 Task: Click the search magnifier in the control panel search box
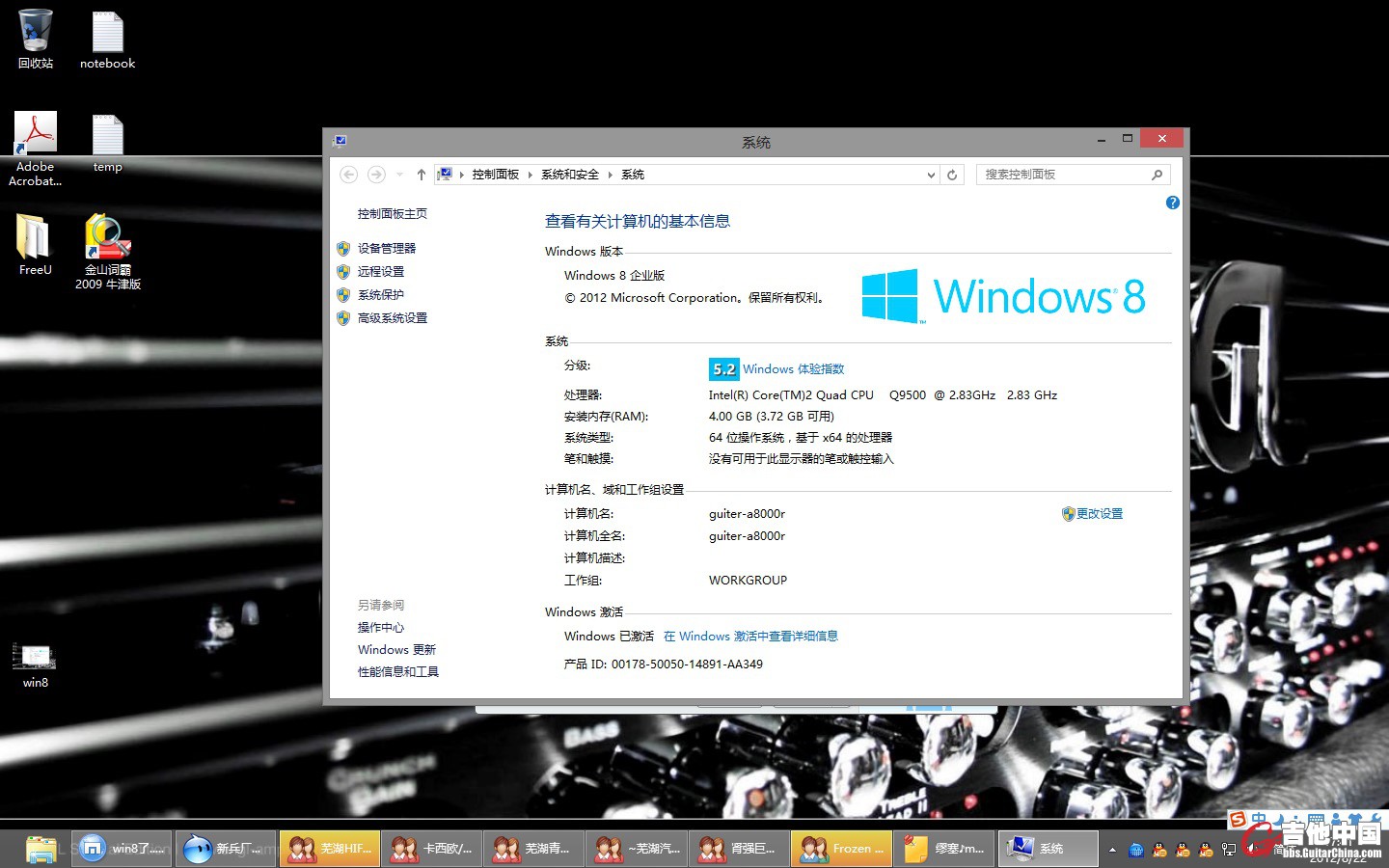(1157, 175)
